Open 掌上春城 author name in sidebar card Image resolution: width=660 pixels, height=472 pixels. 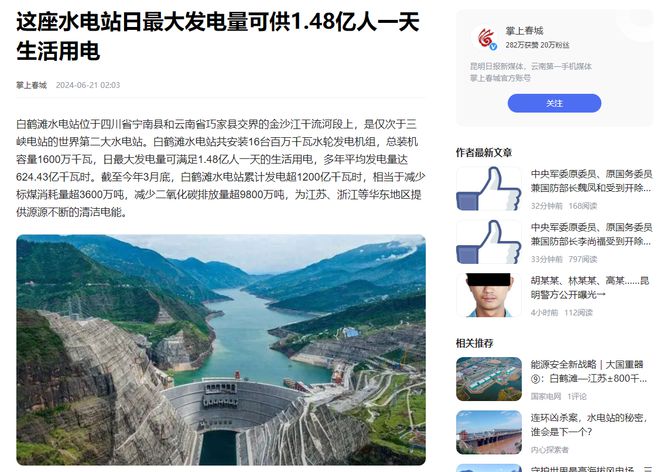click(x=524, y=31)
